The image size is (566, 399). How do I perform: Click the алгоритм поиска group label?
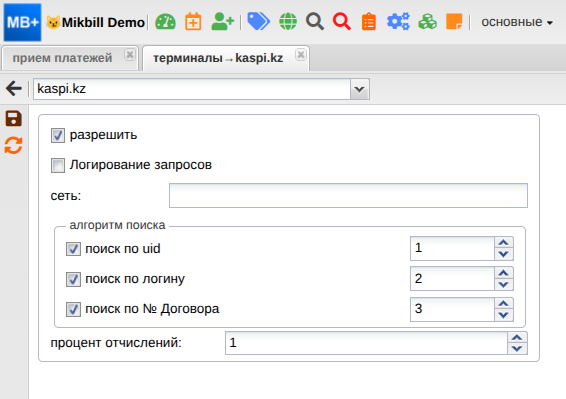click(117, 225)
